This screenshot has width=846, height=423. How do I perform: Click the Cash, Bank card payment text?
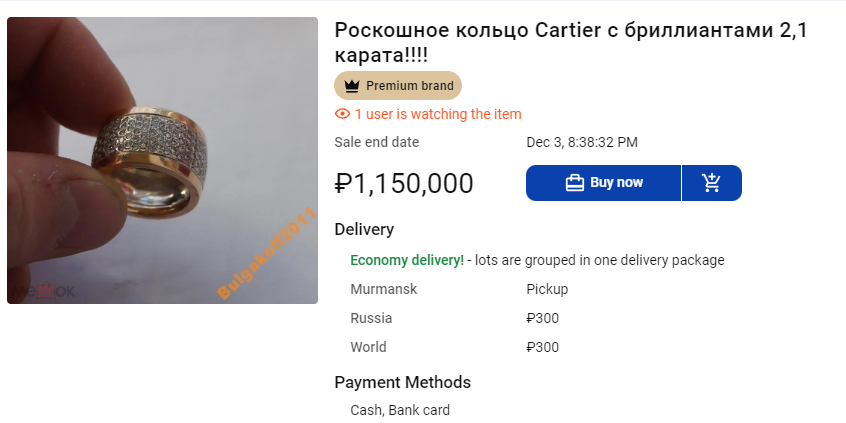tap(400, 410)
